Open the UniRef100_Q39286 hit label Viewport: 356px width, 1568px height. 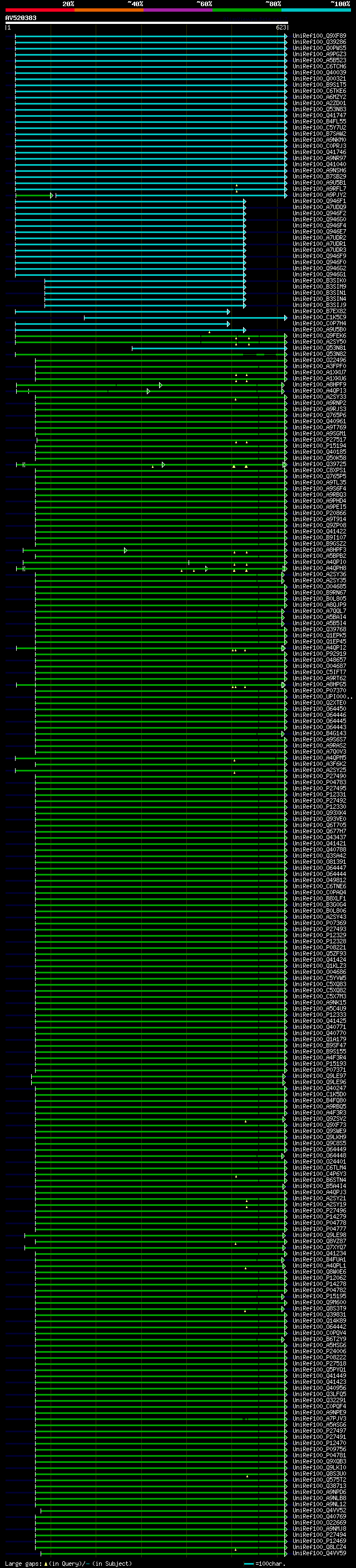pos(319,42)
